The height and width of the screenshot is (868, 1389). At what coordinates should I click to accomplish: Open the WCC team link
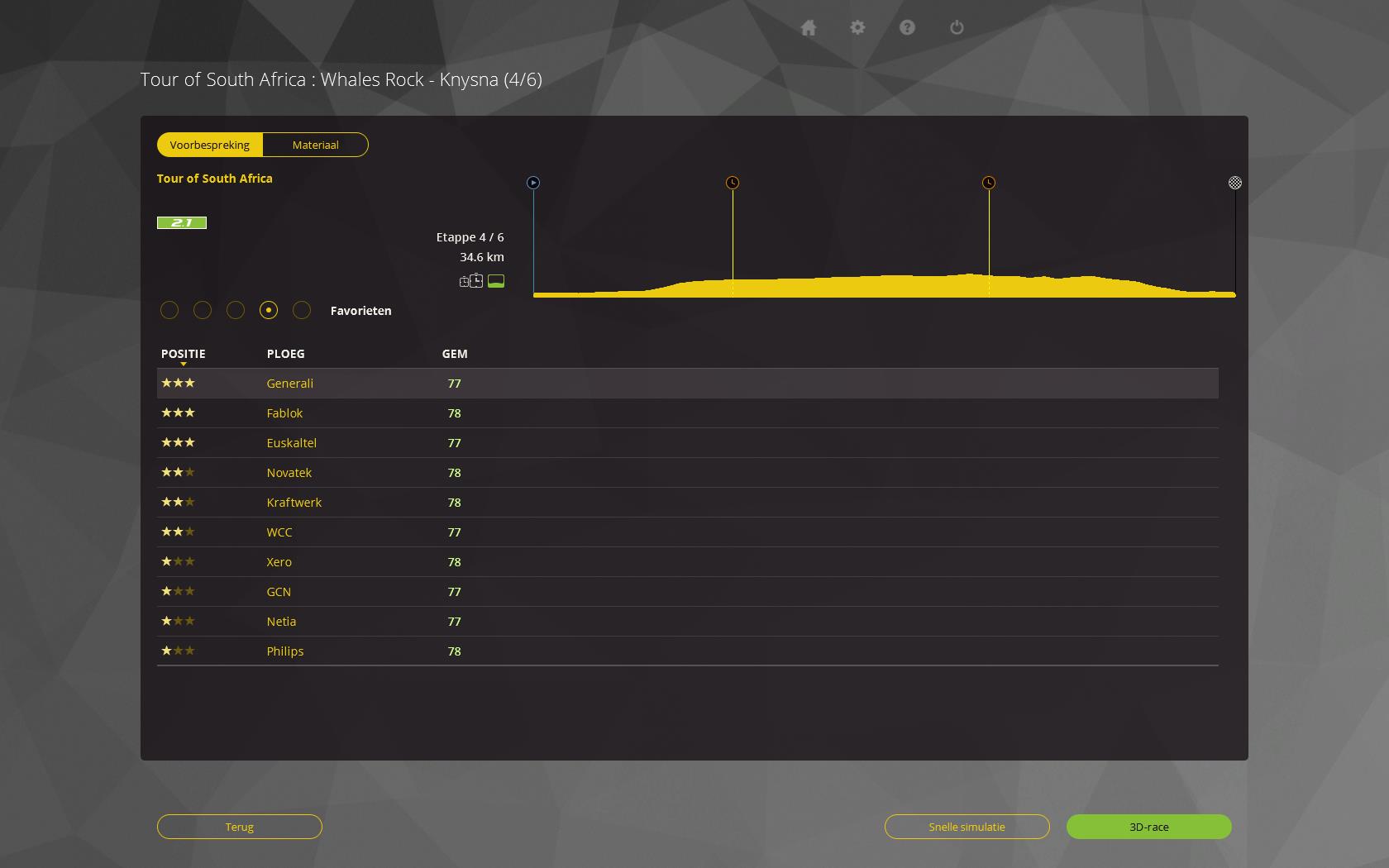point(279,532)
